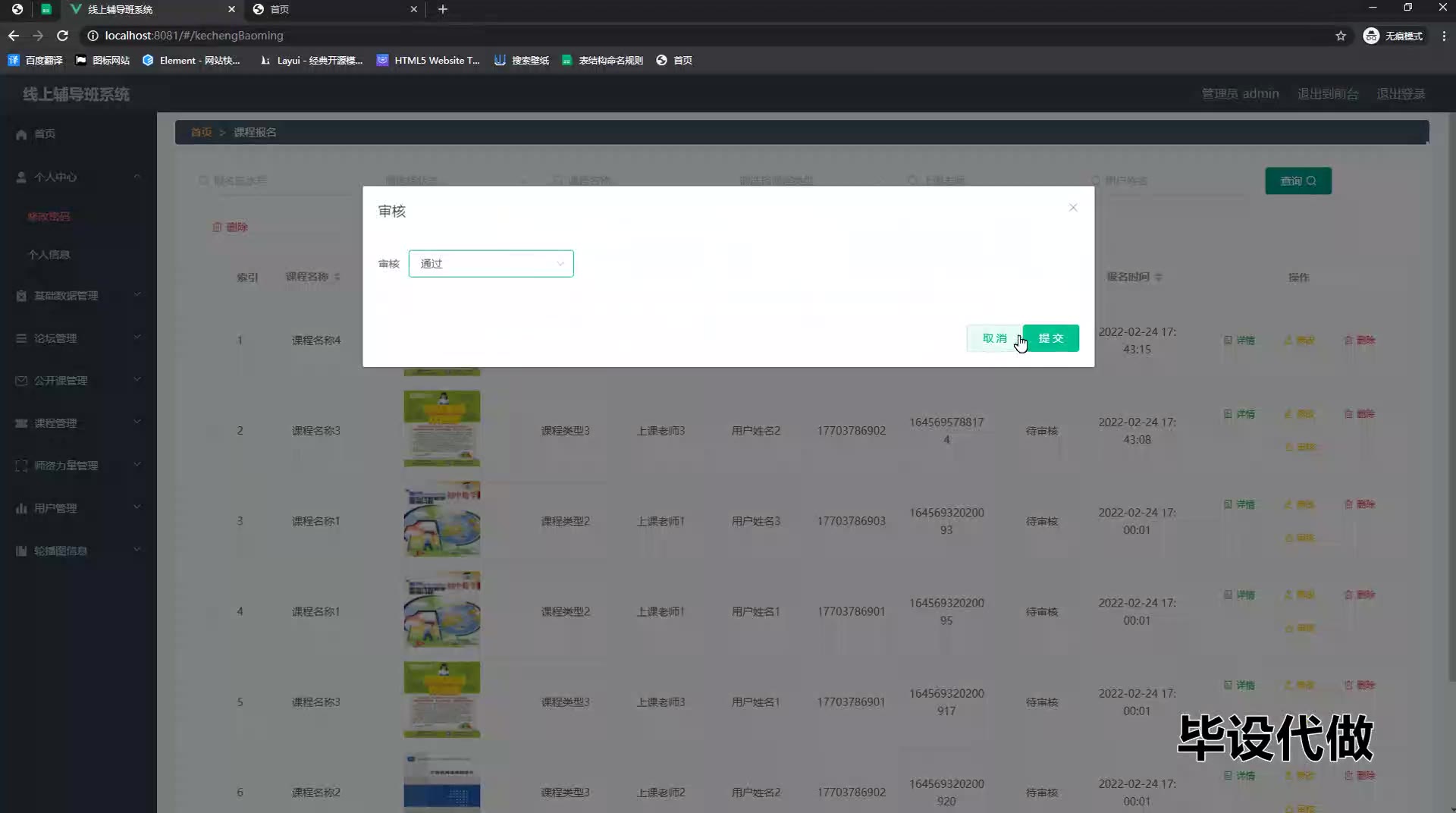Sort the table by 课程名称
Image resolution: width=1456 pixels, height=813 pixels.
pos(337,277)
